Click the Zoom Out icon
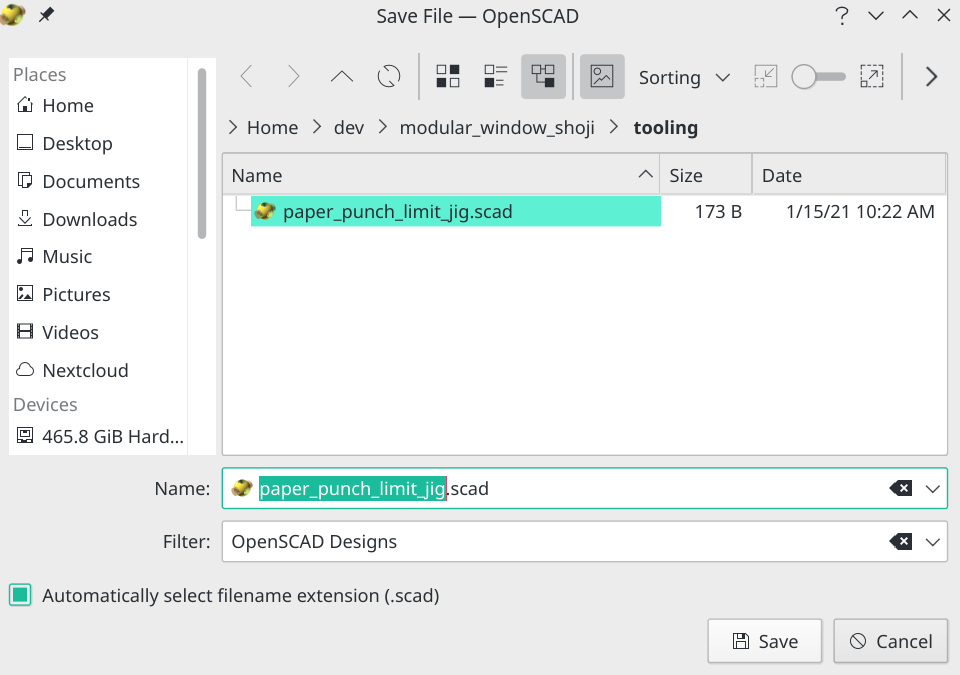This screenshot has width=960, height=675. pos(765,76)
